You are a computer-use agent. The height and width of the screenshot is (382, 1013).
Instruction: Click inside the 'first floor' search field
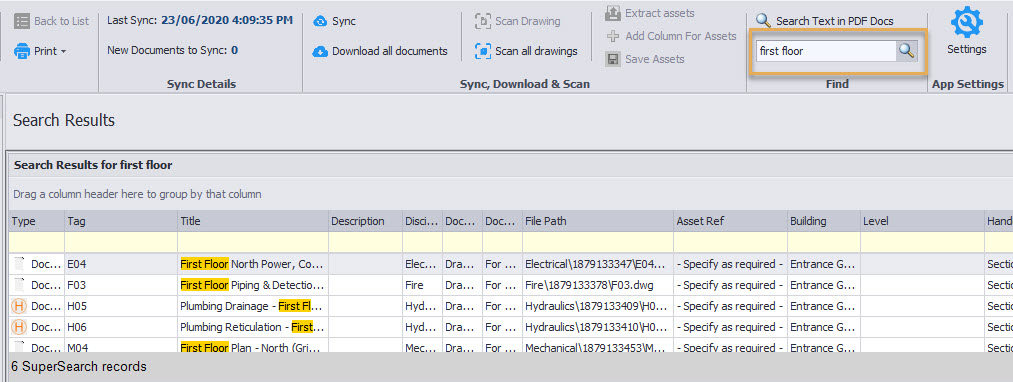click(826, 51)
